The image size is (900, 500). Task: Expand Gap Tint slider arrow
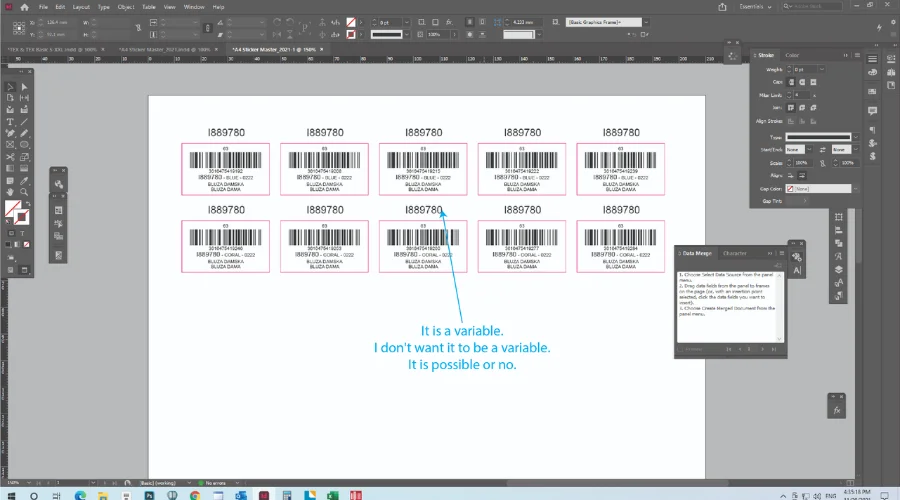805,201
